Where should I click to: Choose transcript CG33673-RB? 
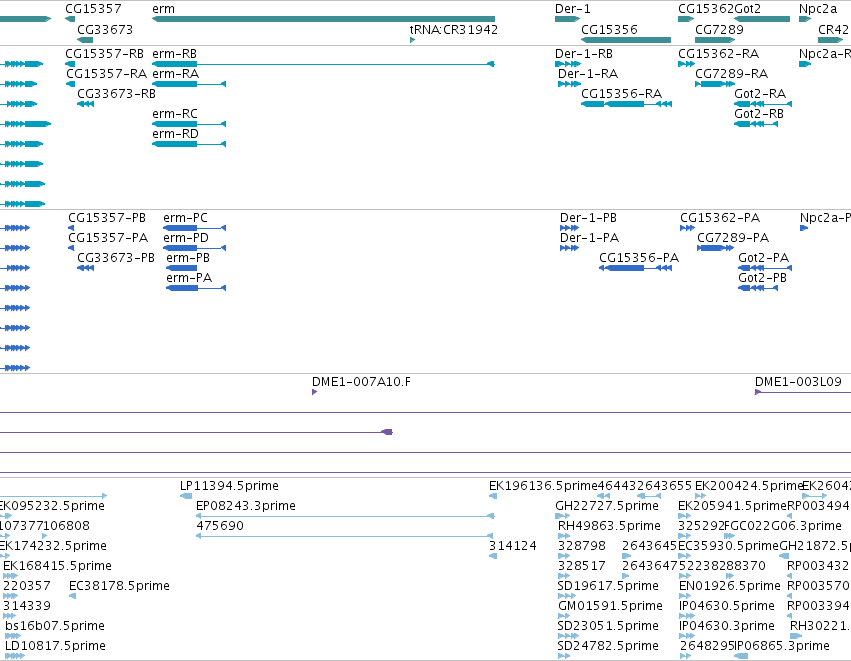116,94
